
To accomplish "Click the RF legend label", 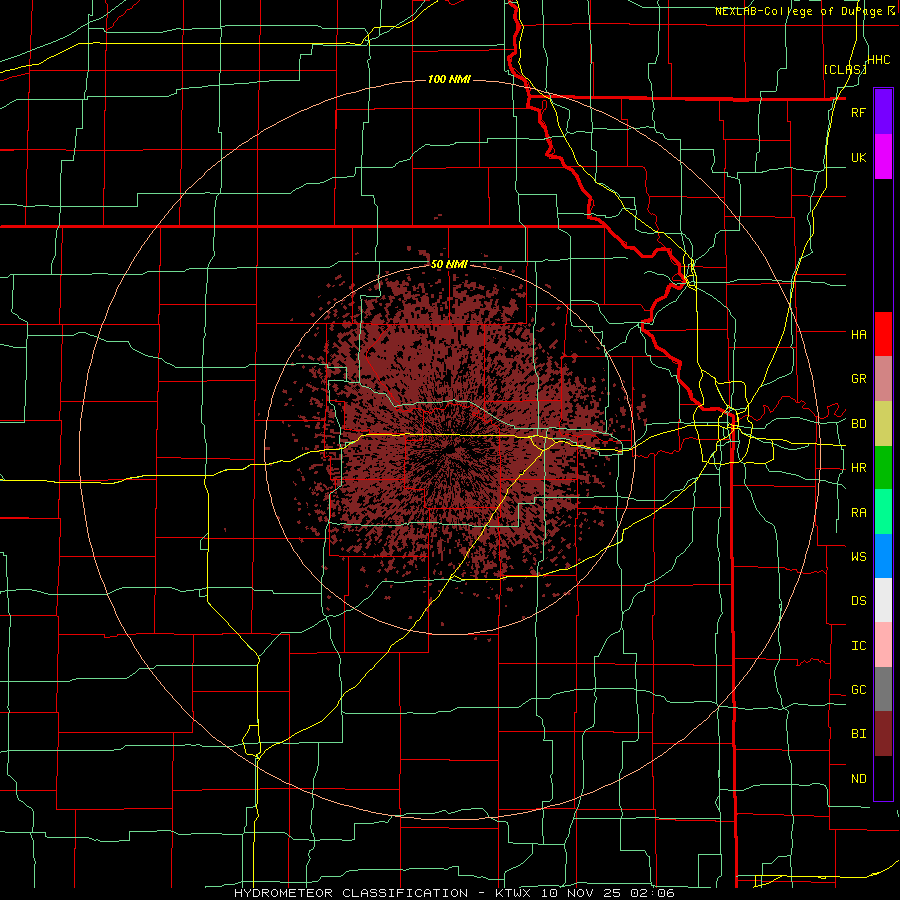I will [858, 112].
